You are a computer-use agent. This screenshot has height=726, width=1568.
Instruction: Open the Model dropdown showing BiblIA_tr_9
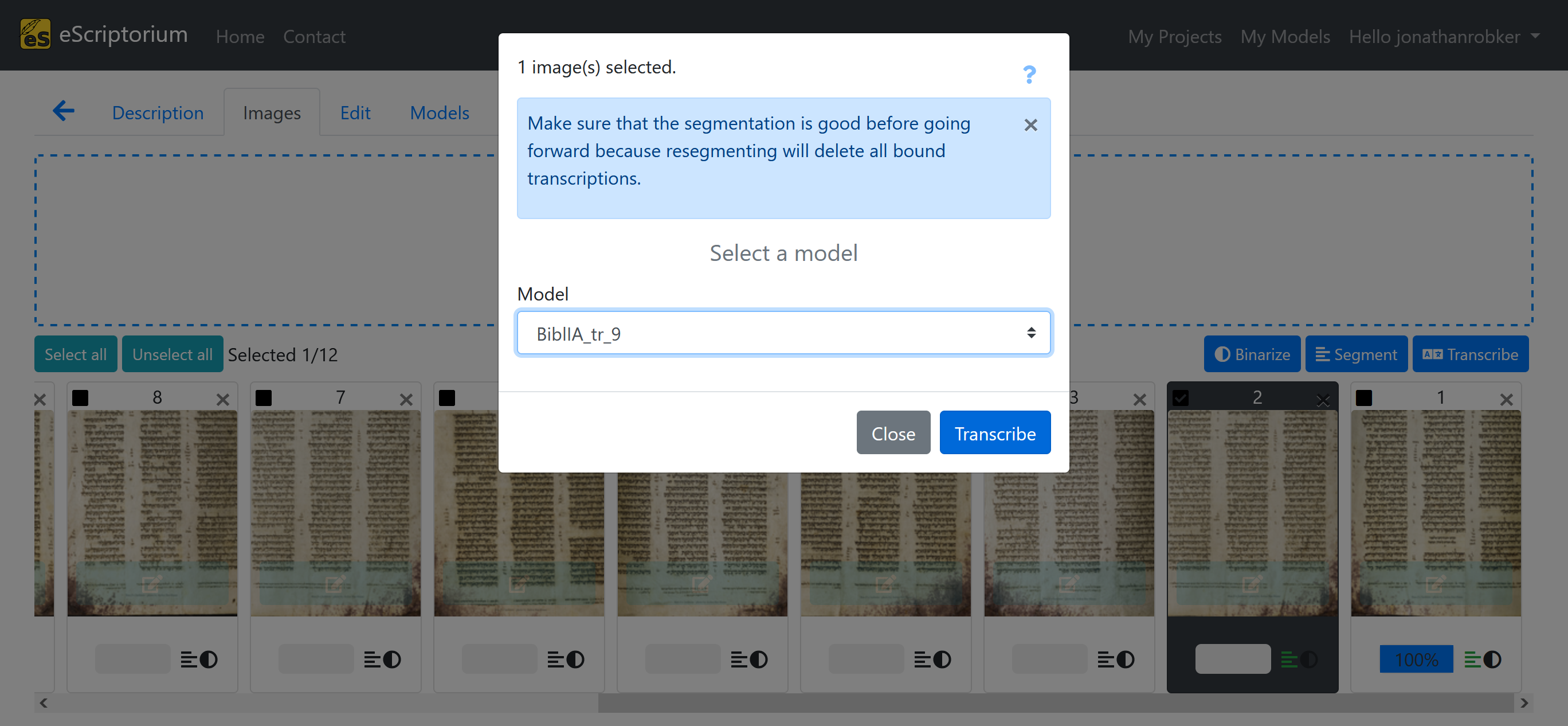[783, 333]
